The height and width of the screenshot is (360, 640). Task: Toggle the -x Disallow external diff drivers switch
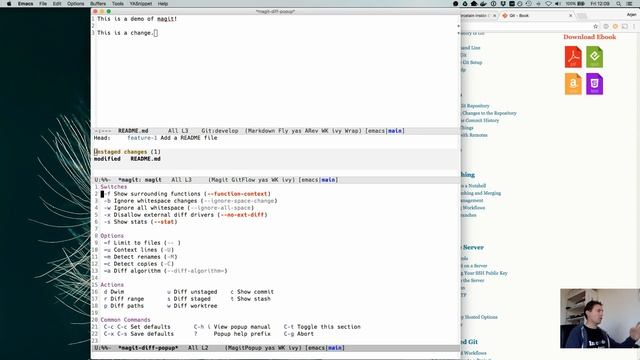tap(185, 215)
